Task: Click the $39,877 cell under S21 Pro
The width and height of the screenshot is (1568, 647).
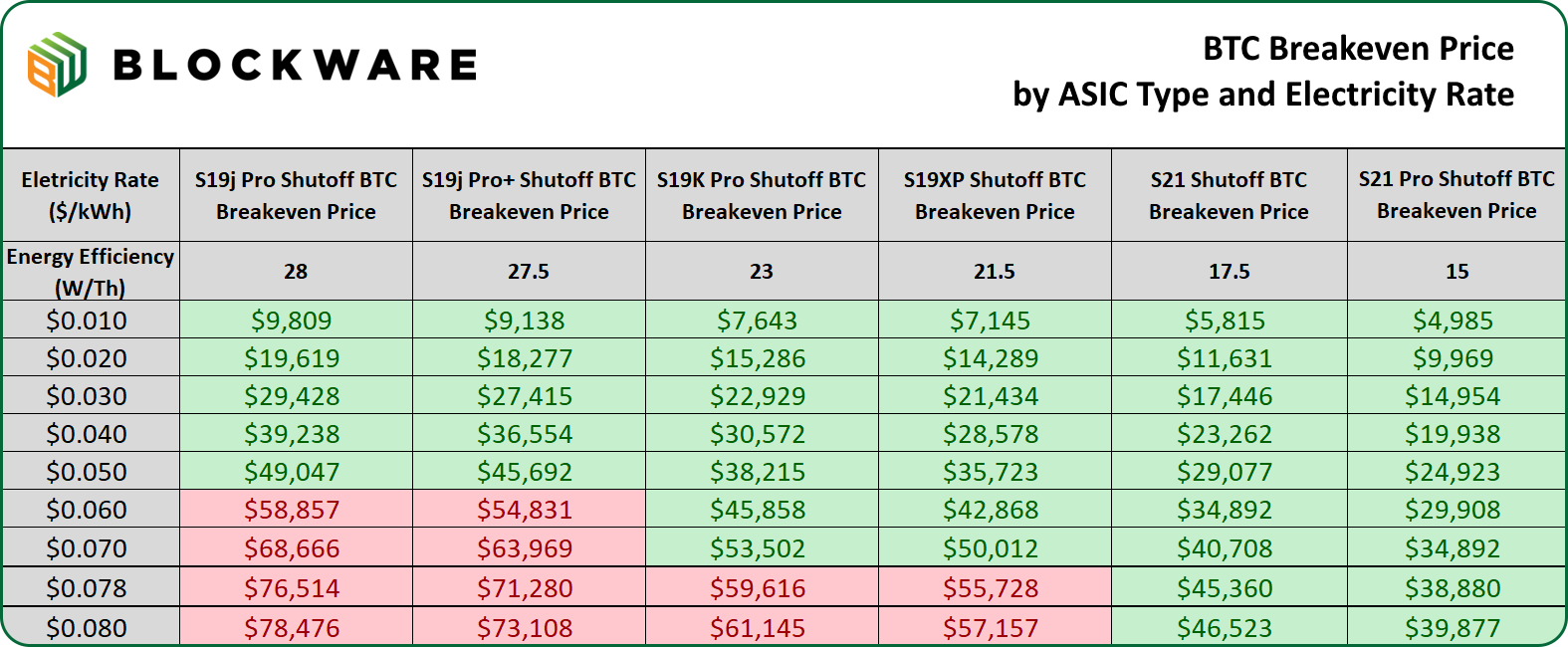Action: pos(1453,628)
